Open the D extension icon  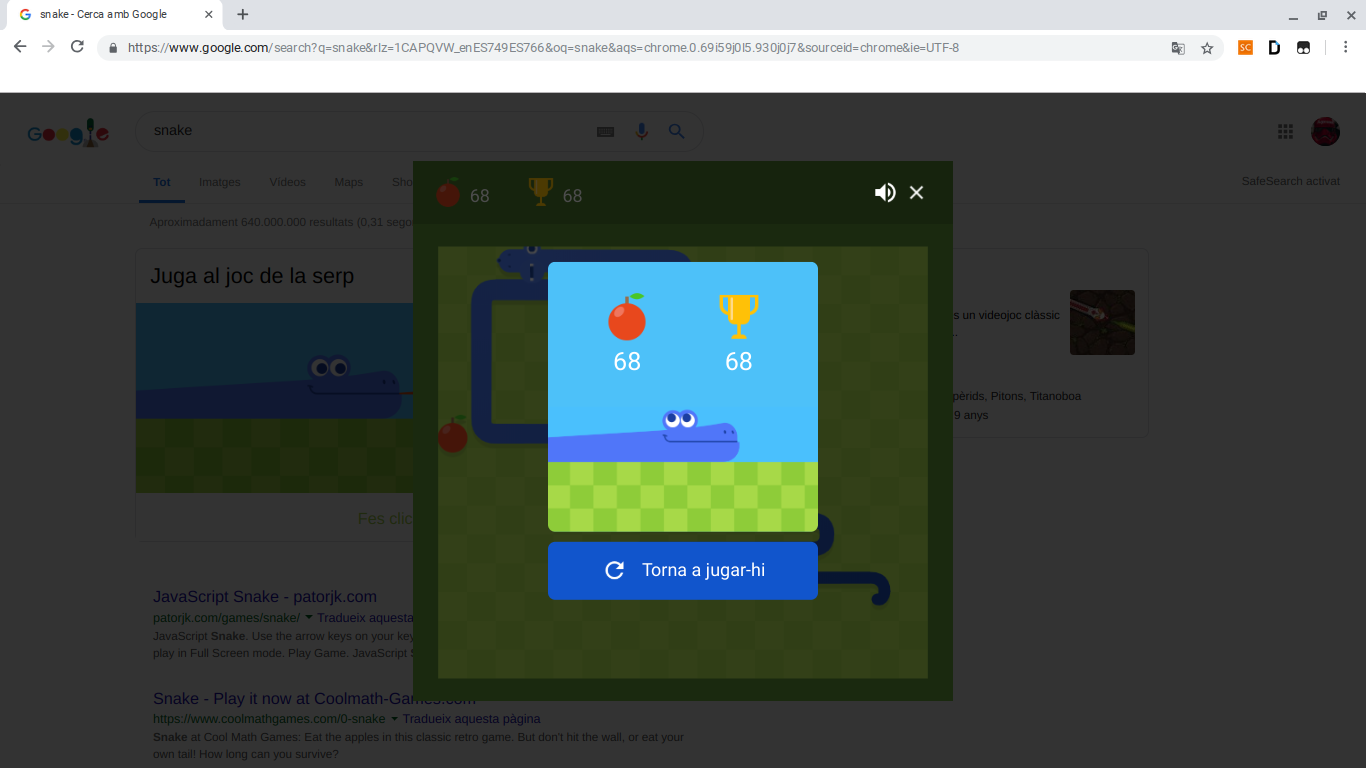[1274, 47]
